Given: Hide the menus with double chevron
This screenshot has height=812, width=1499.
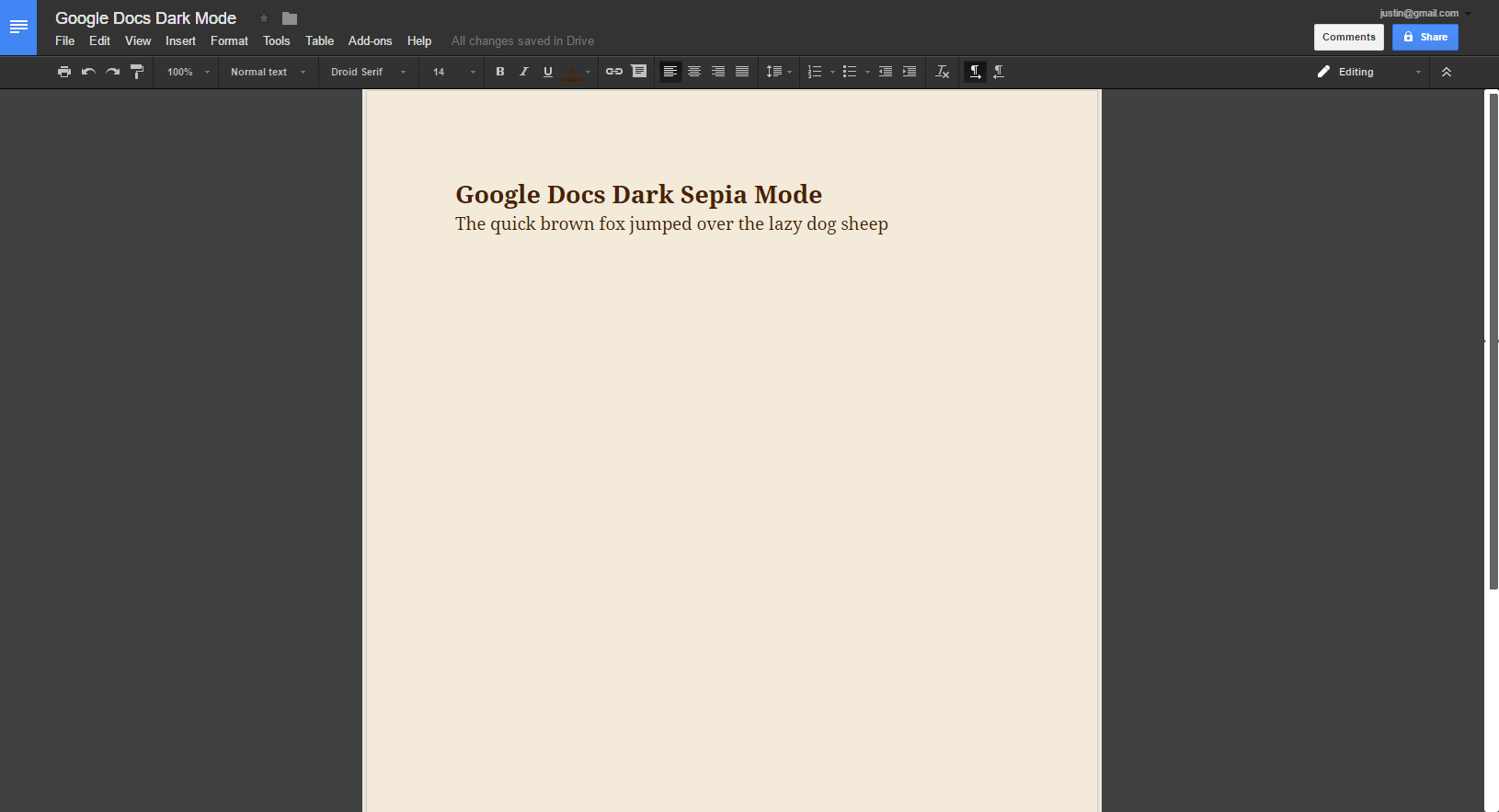Looking at the screenshot, I should 1447,72.
